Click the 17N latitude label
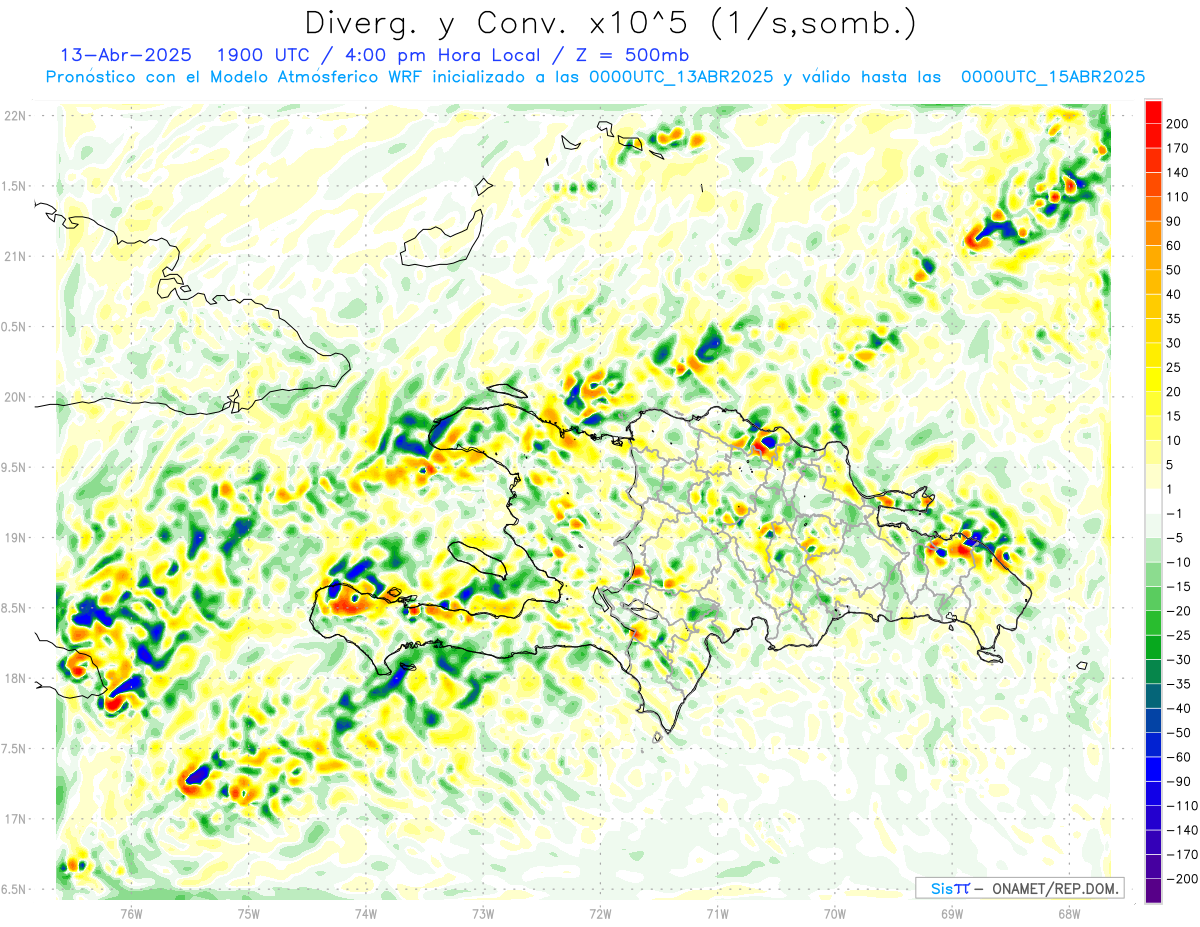Viewport: 1200px width, 927px height. 16,819
